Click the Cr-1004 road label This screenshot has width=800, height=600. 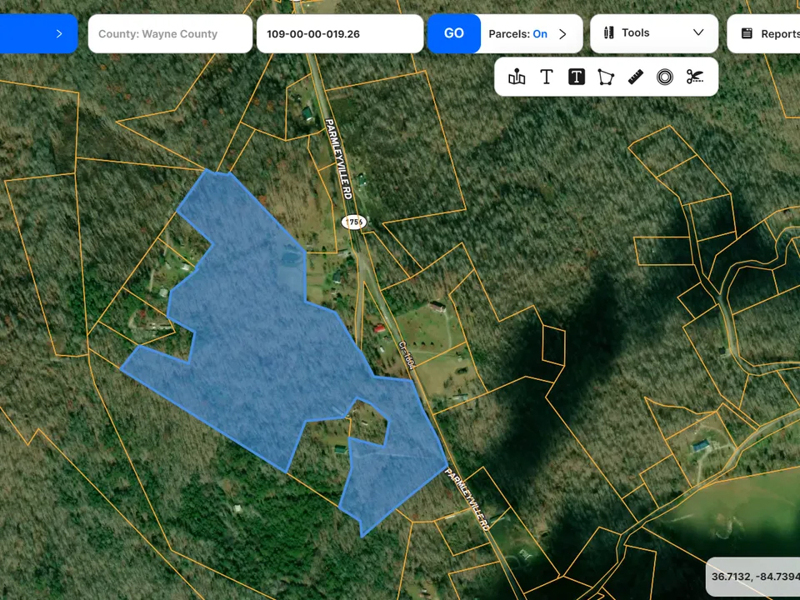tap(407, 354)
